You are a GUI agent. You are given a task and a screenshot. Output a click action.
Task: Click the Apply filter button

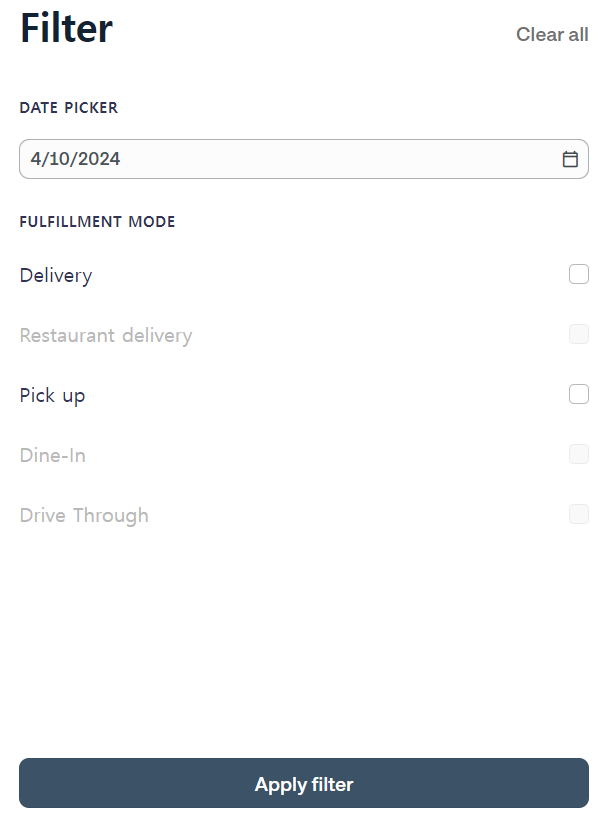tap(304, 783)
